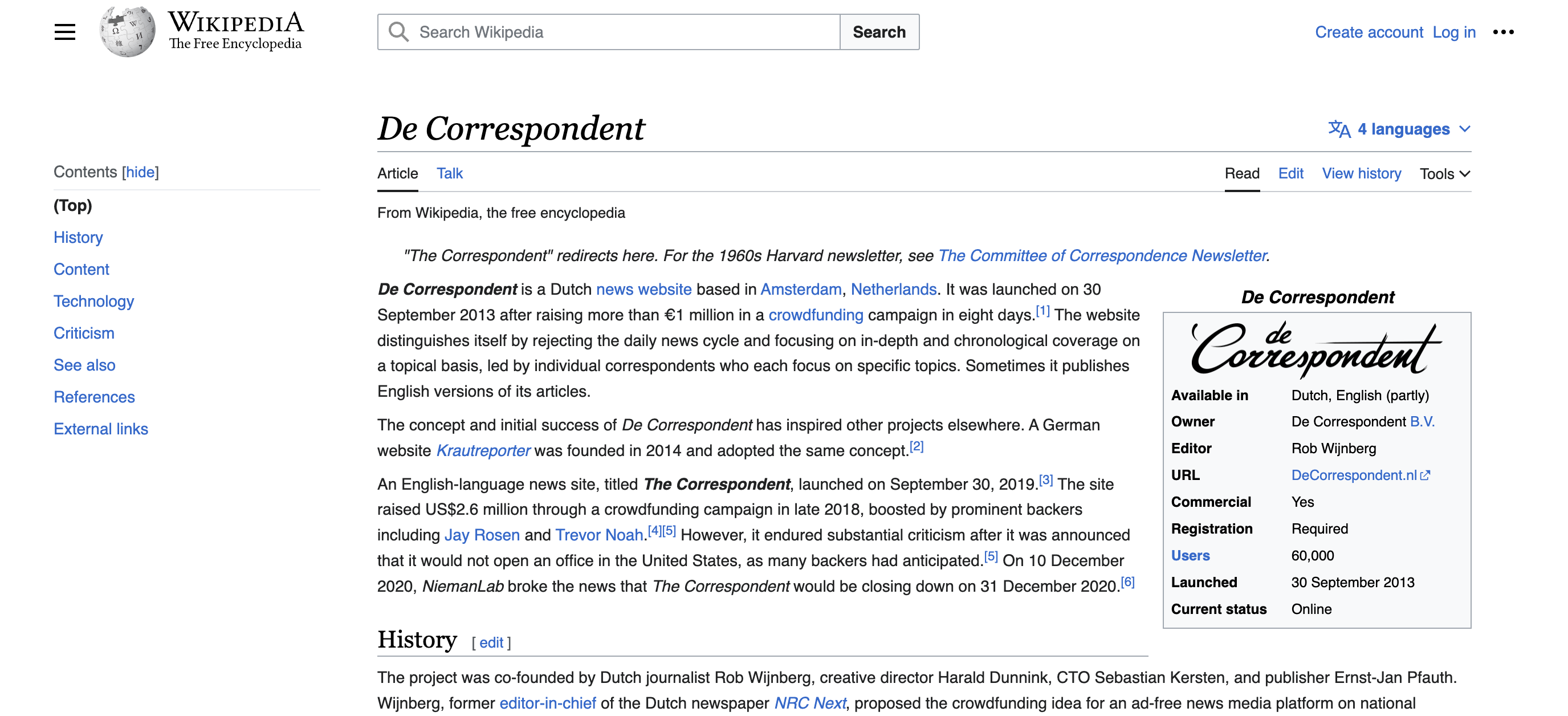Image resolution: width=1568 pixels, height=716 pixels.
Task: Click the De Correspondent logo image
Action: pos(1317,349)
